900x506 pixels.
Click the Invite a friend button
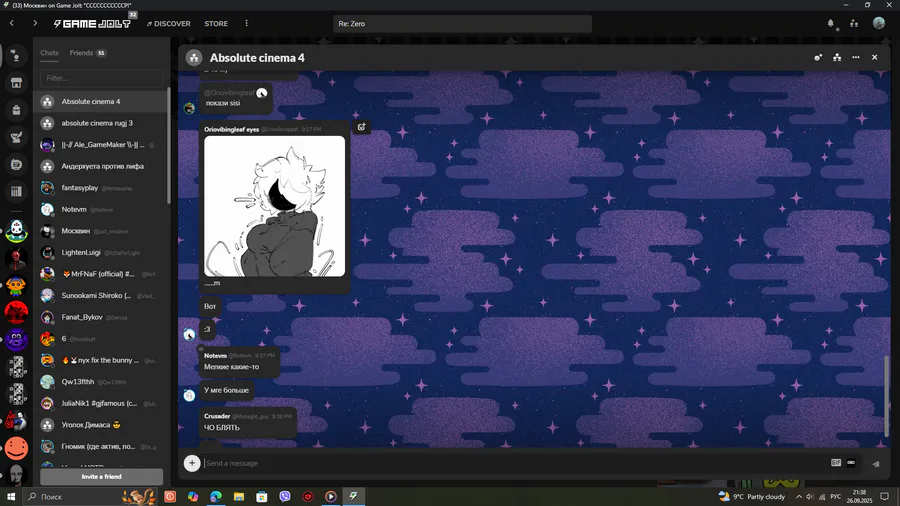102,477
